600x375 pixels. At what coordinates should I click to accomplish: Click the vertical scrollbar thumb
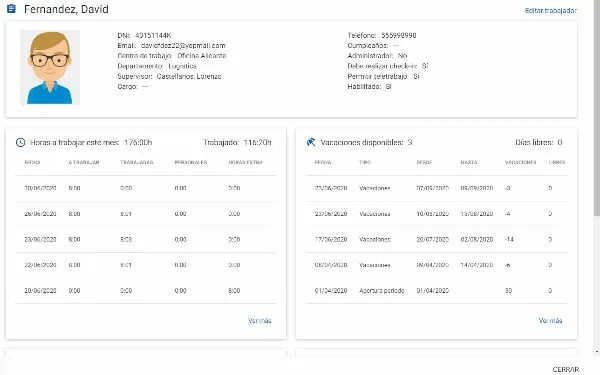597,107
